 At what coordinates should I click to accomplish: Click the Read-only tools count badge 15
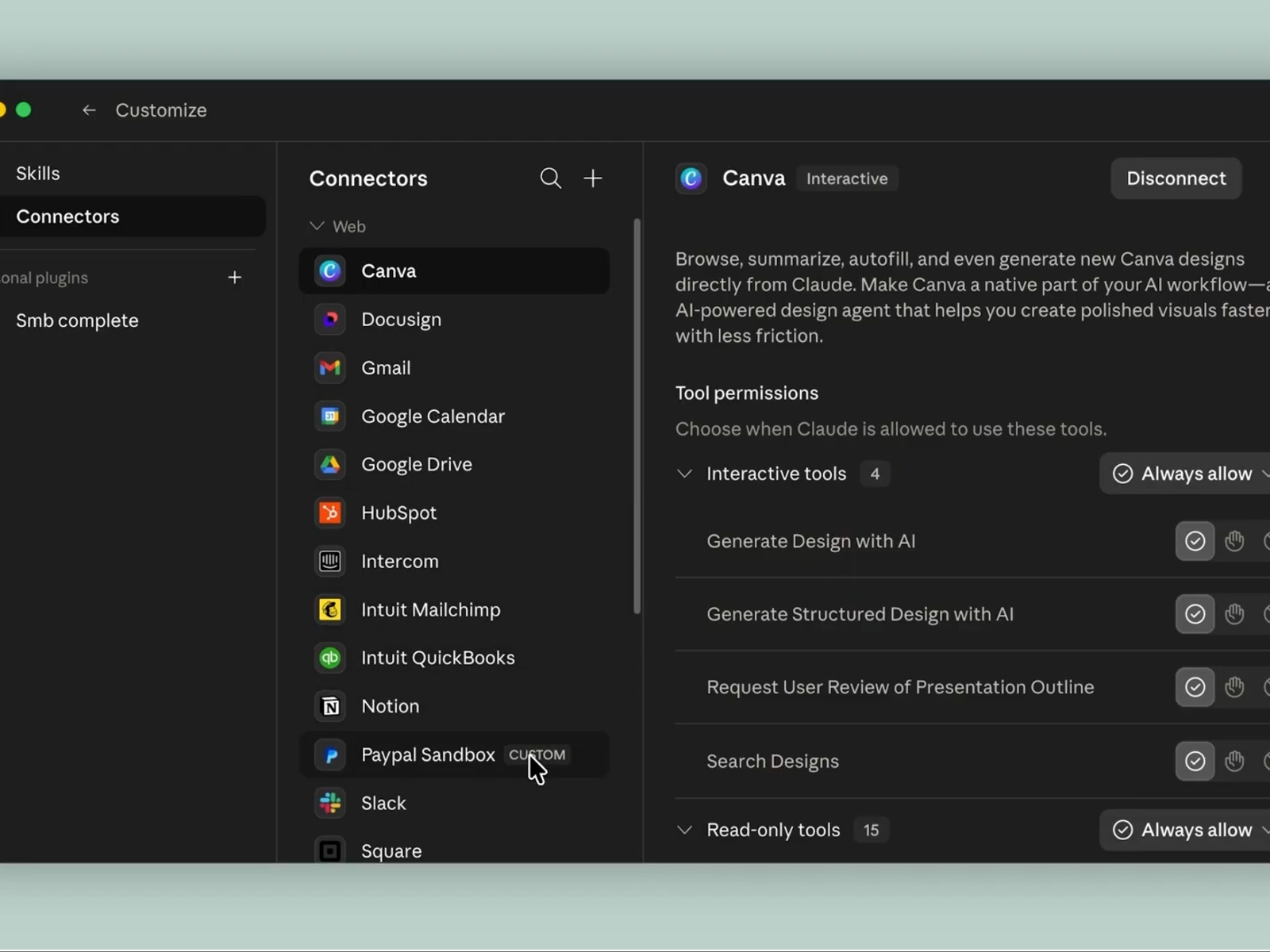click(871, 830)
